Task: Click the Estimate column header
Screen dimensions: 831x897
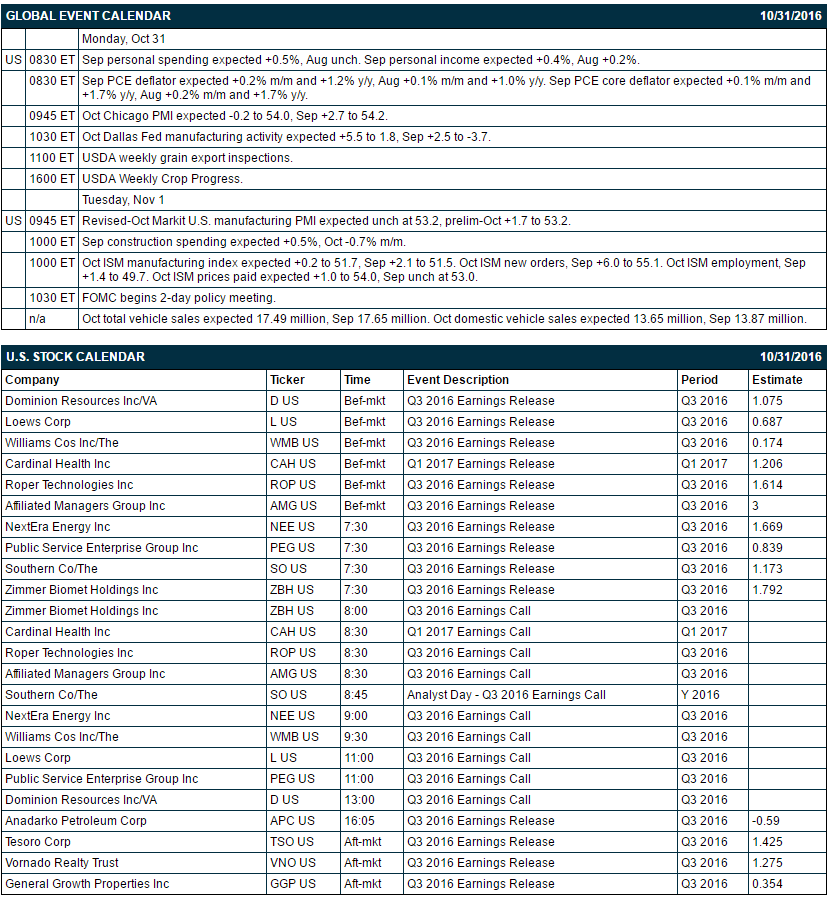Action: pyautogui.click(x=777, y=380)
